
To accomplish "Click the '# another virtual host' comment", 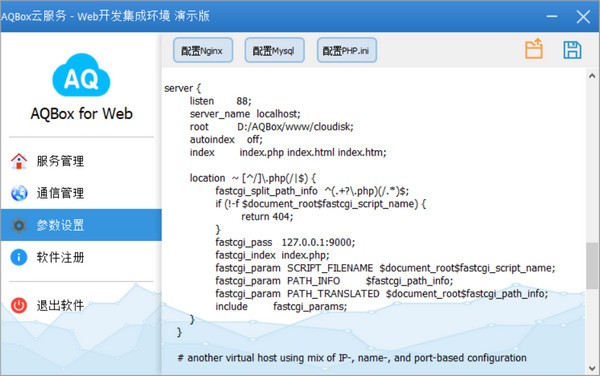I will pyautogui.click(x=352, y=358).
